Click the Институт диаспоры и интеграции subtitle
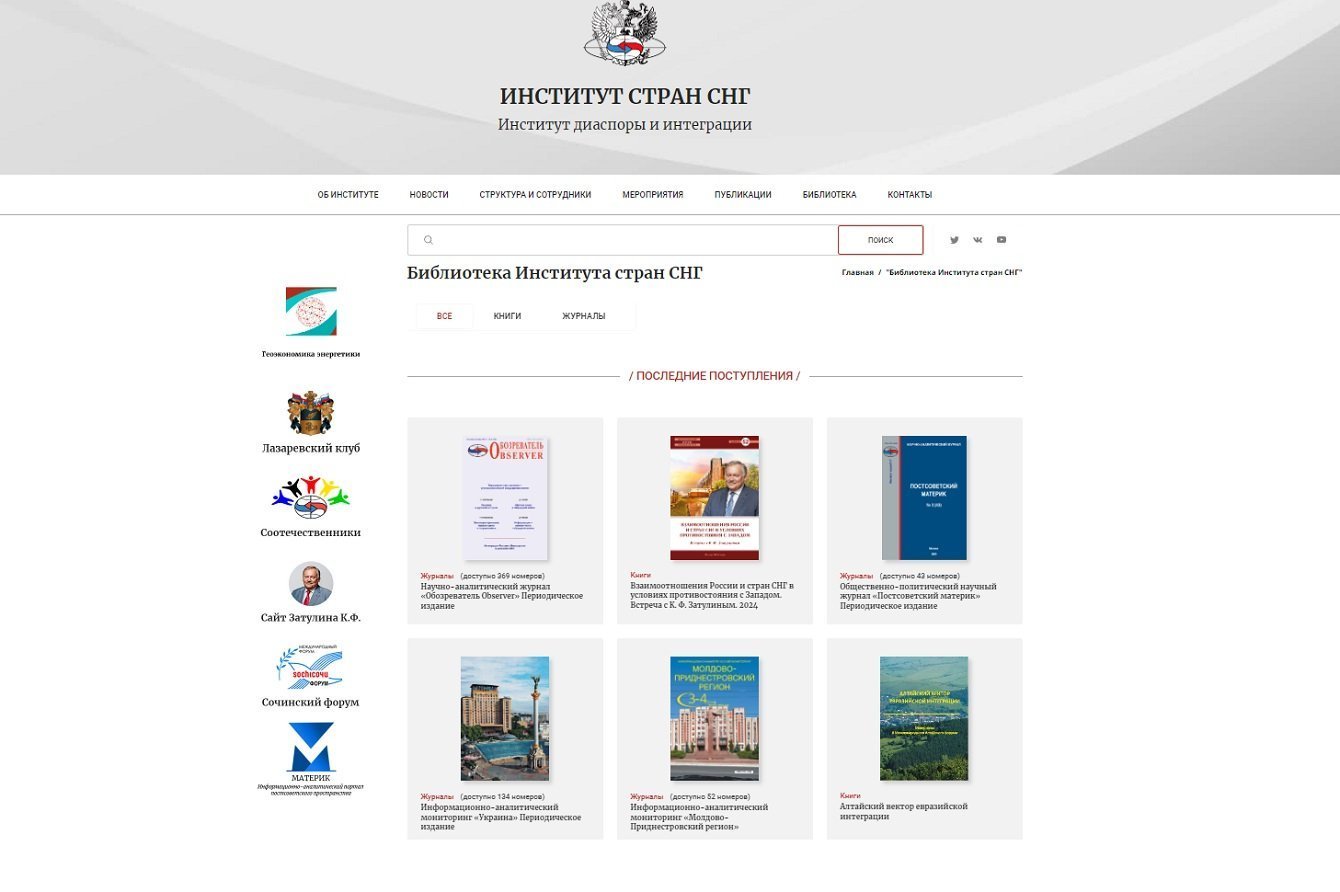 (x=625, y=125)
